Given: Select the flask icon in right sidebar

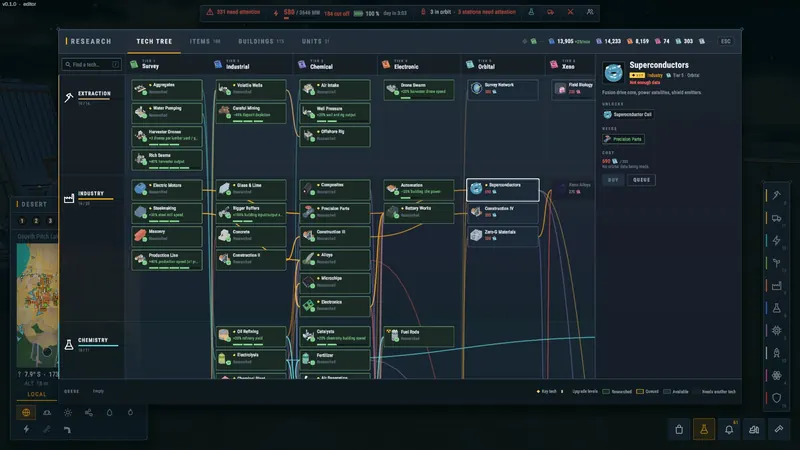Looking at the screenshot, I should pyautogui.click(x=777, y=308).
